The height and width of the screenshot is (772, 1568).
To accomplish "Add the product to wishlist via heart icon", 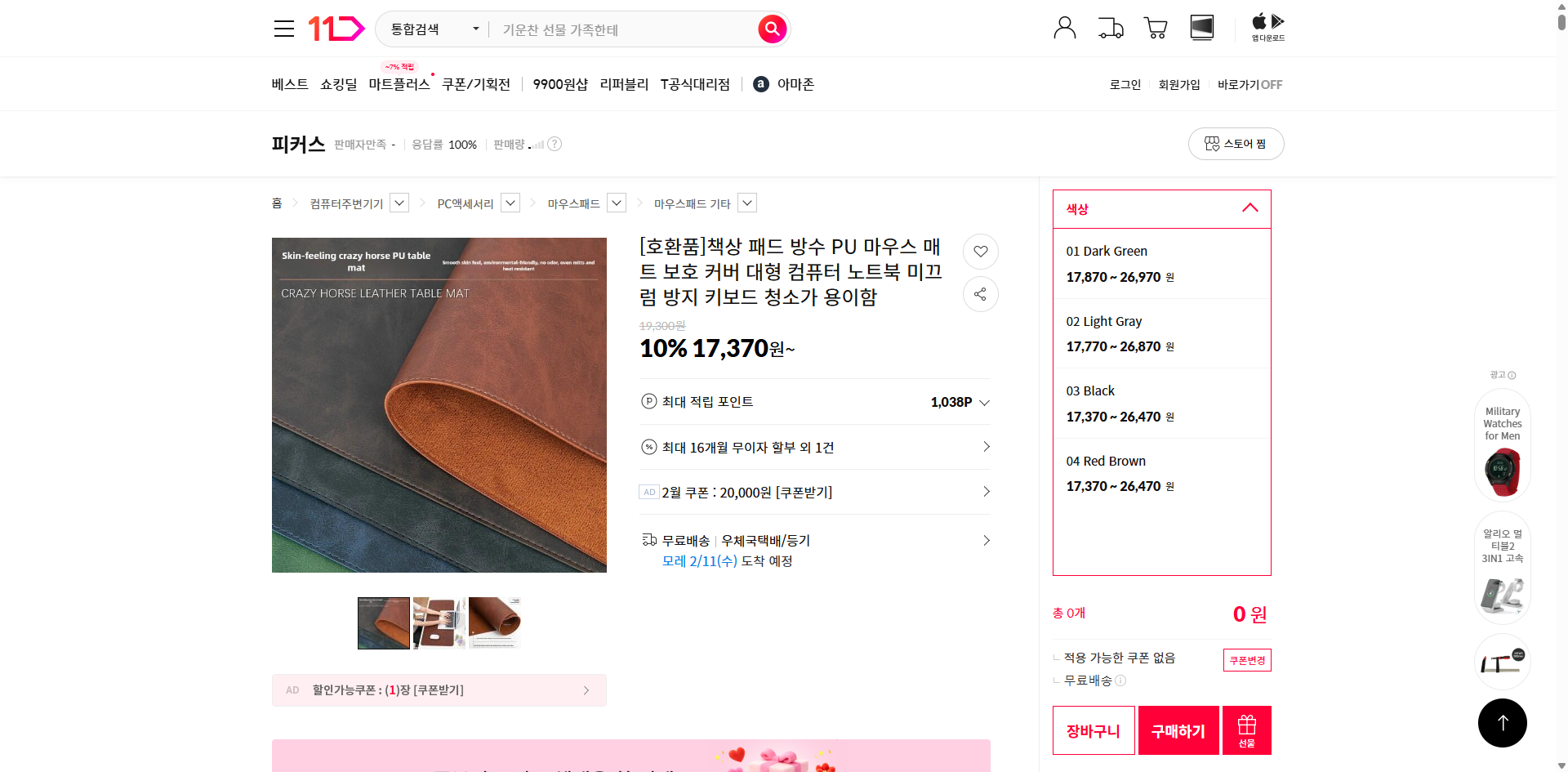I will (x=980, y=252).
